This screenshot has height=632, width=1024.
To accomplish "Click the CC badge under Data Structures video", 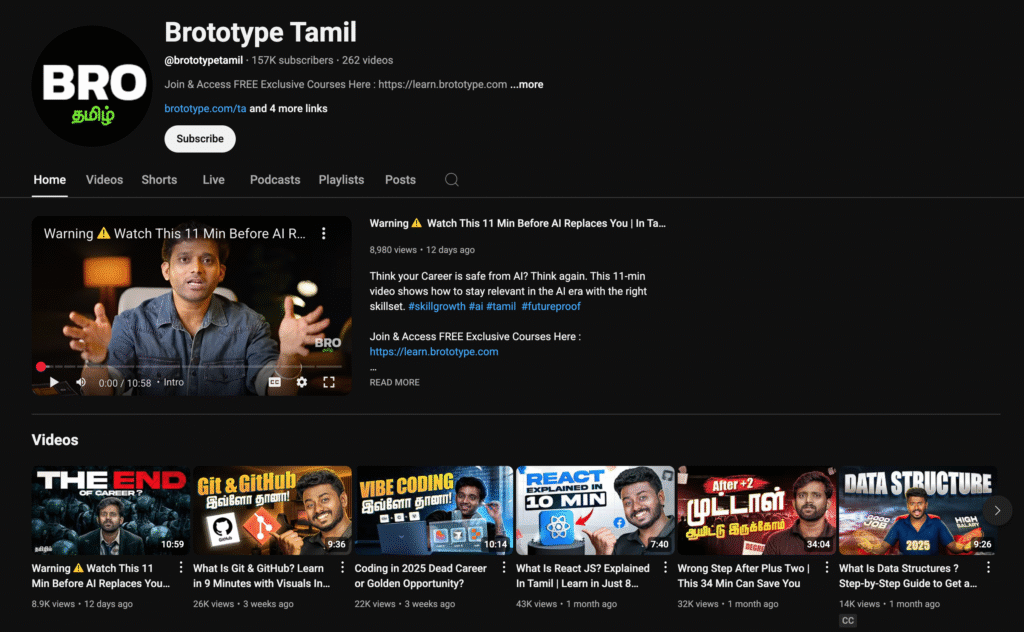I will coord(848,621).
